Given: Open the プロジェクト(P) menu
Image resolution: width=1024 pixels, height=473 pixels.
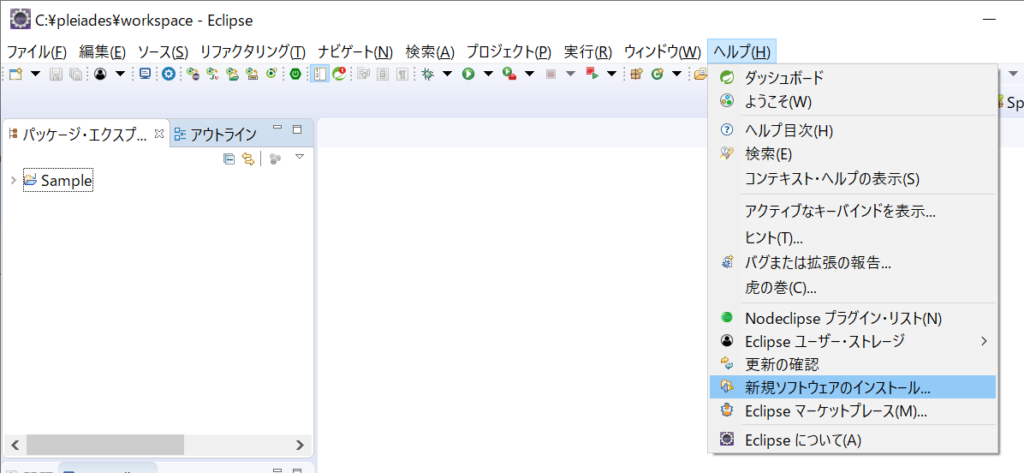Looking at the screenshot, I should tap(509, 51).
